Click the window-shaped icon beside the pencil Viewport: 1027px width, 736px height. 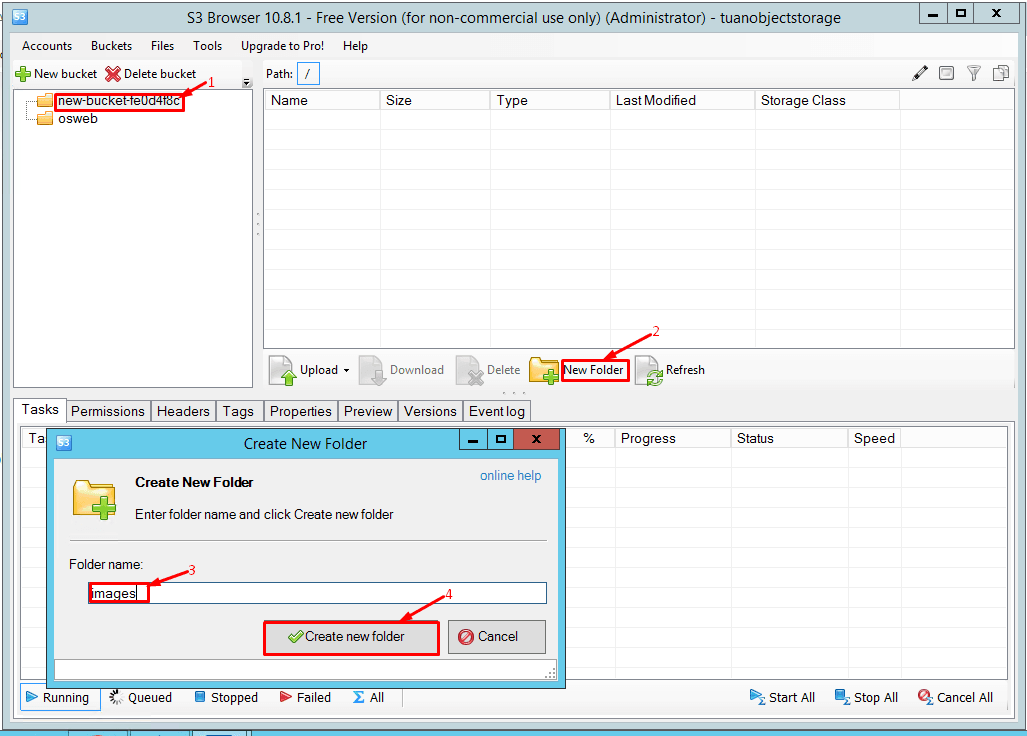point(946,73)
